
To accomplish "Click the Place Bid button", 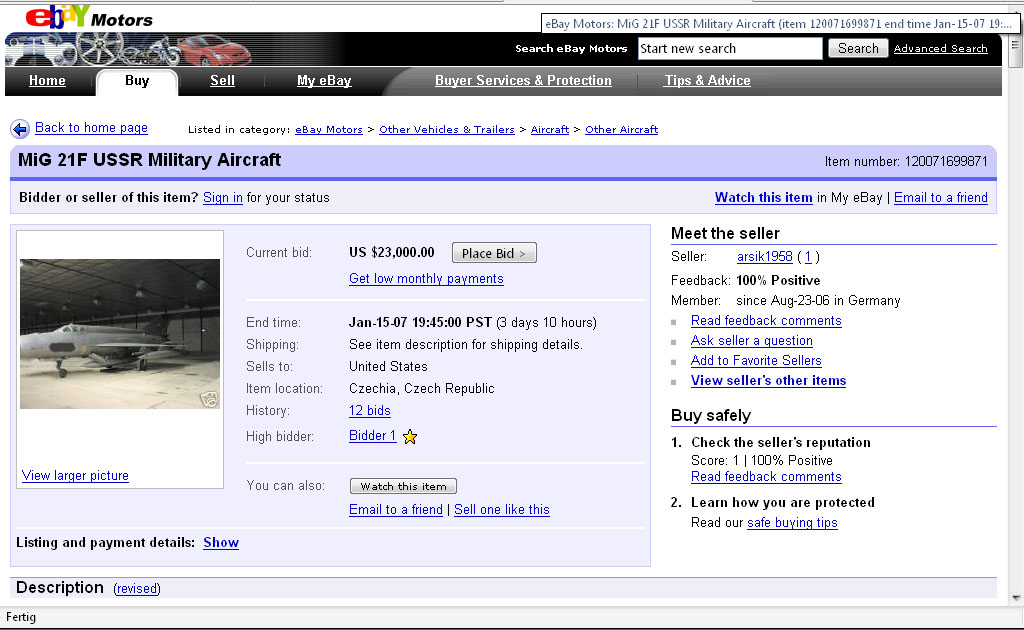I will 494,253.
